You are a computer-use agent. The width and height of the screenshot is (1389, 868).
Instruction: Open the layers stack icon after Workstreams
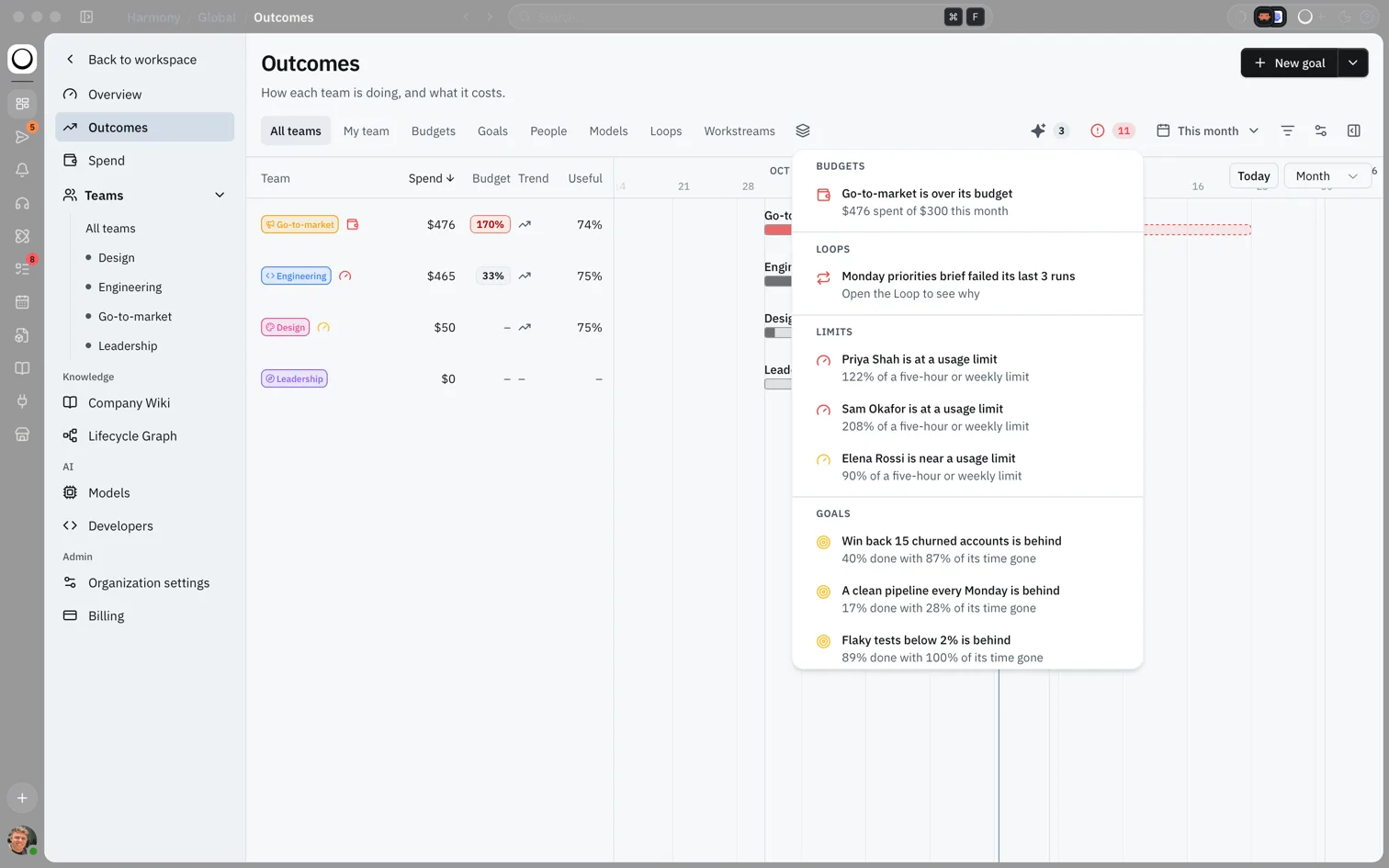click(802, 130)
